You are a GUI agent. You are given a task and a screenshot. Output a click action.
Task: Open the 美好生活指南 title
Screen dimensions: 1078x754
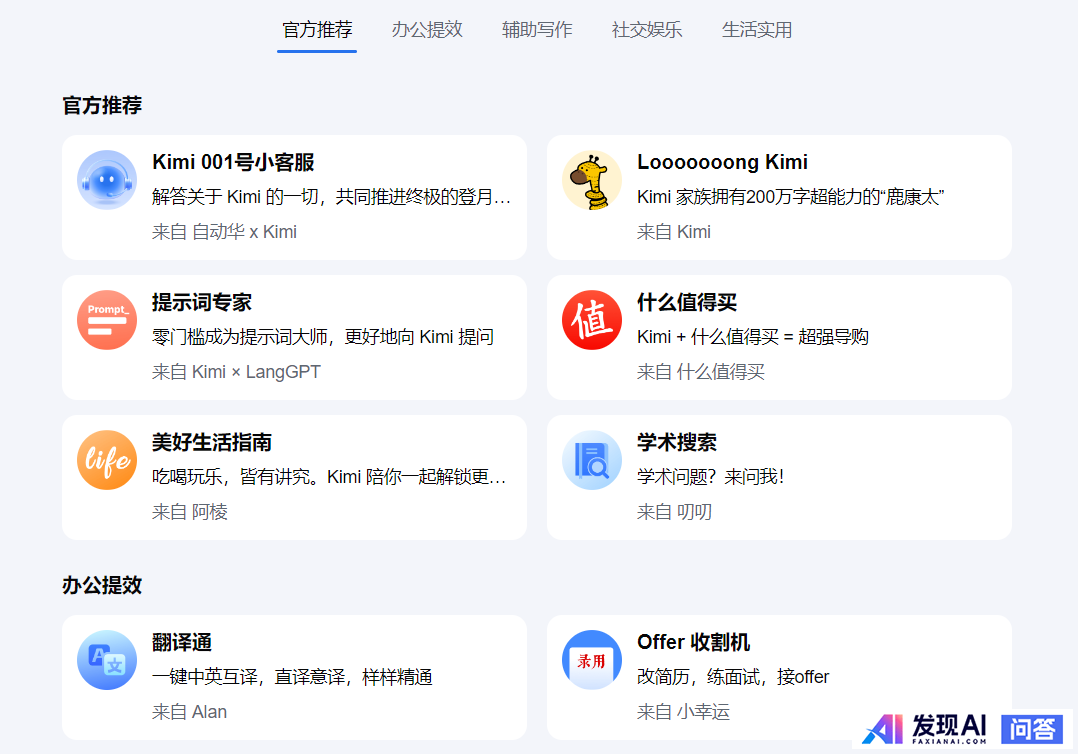(x=212, y=442)
